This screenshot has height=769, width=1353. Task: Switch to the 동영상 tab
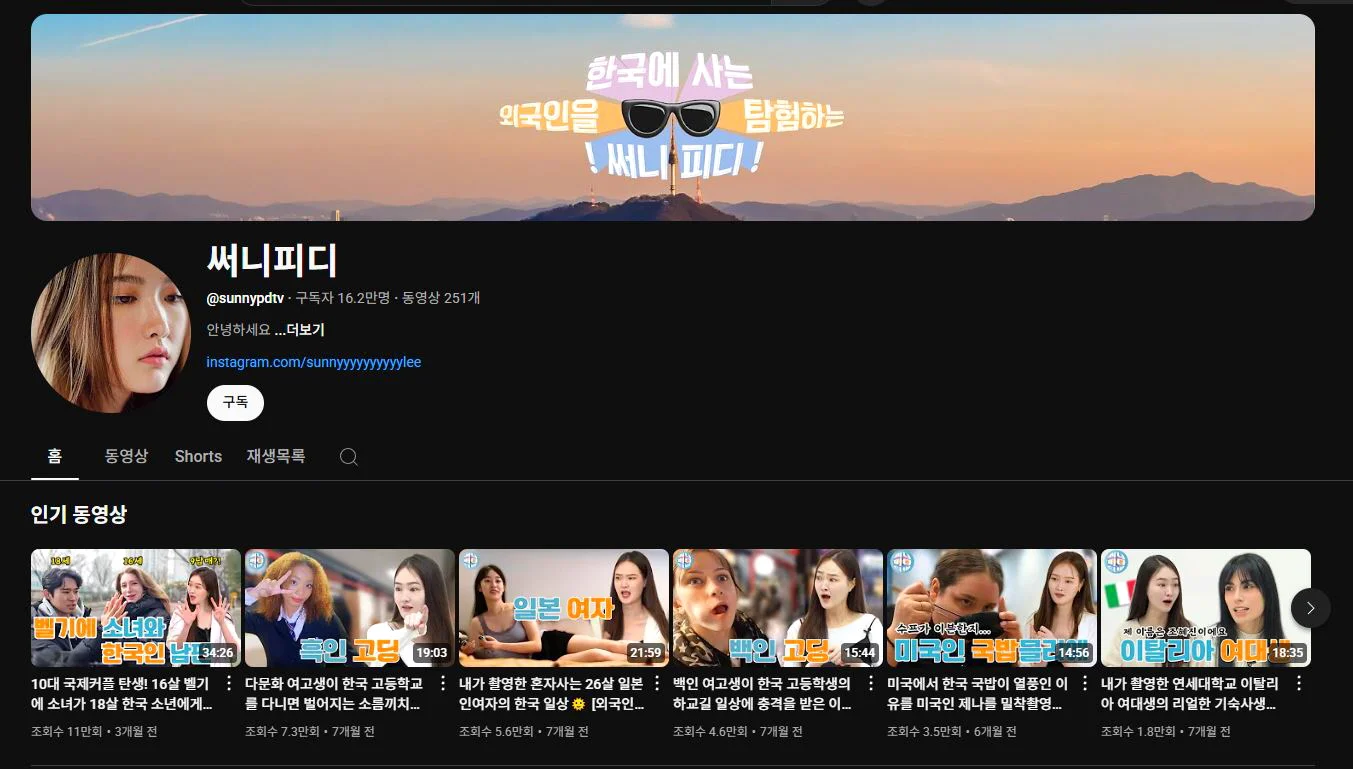pyautogui.click(x=126, y=456)
